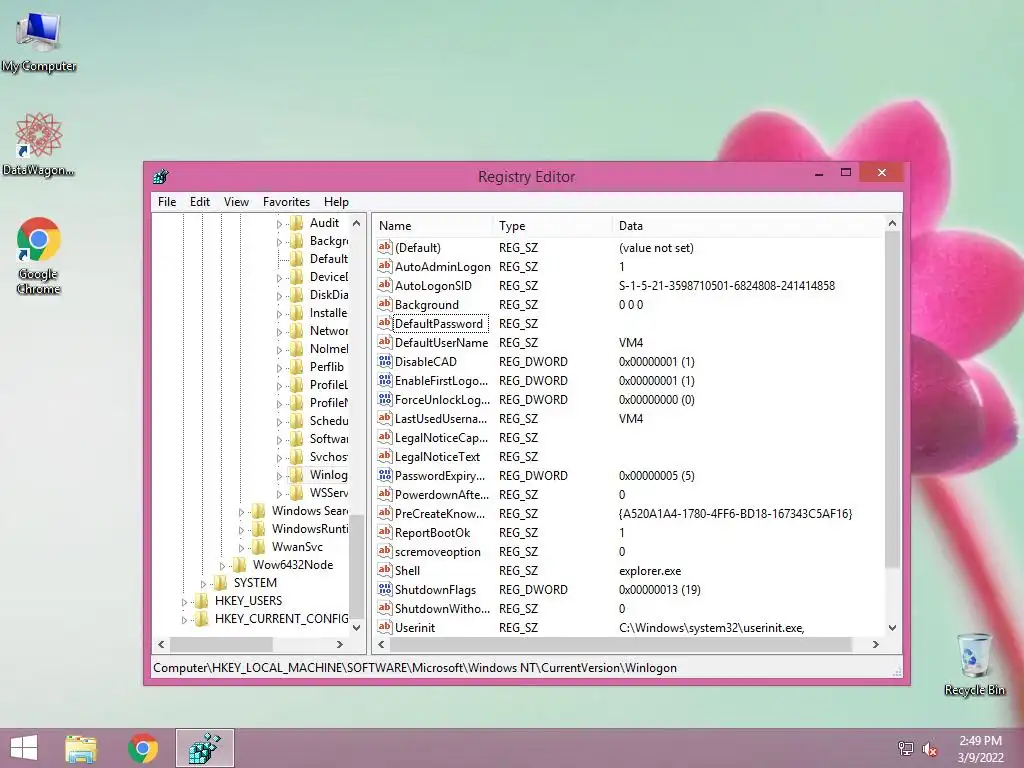1024x768 pixels.
Task: Select the Windows Search key
Action: pos(310,511)
